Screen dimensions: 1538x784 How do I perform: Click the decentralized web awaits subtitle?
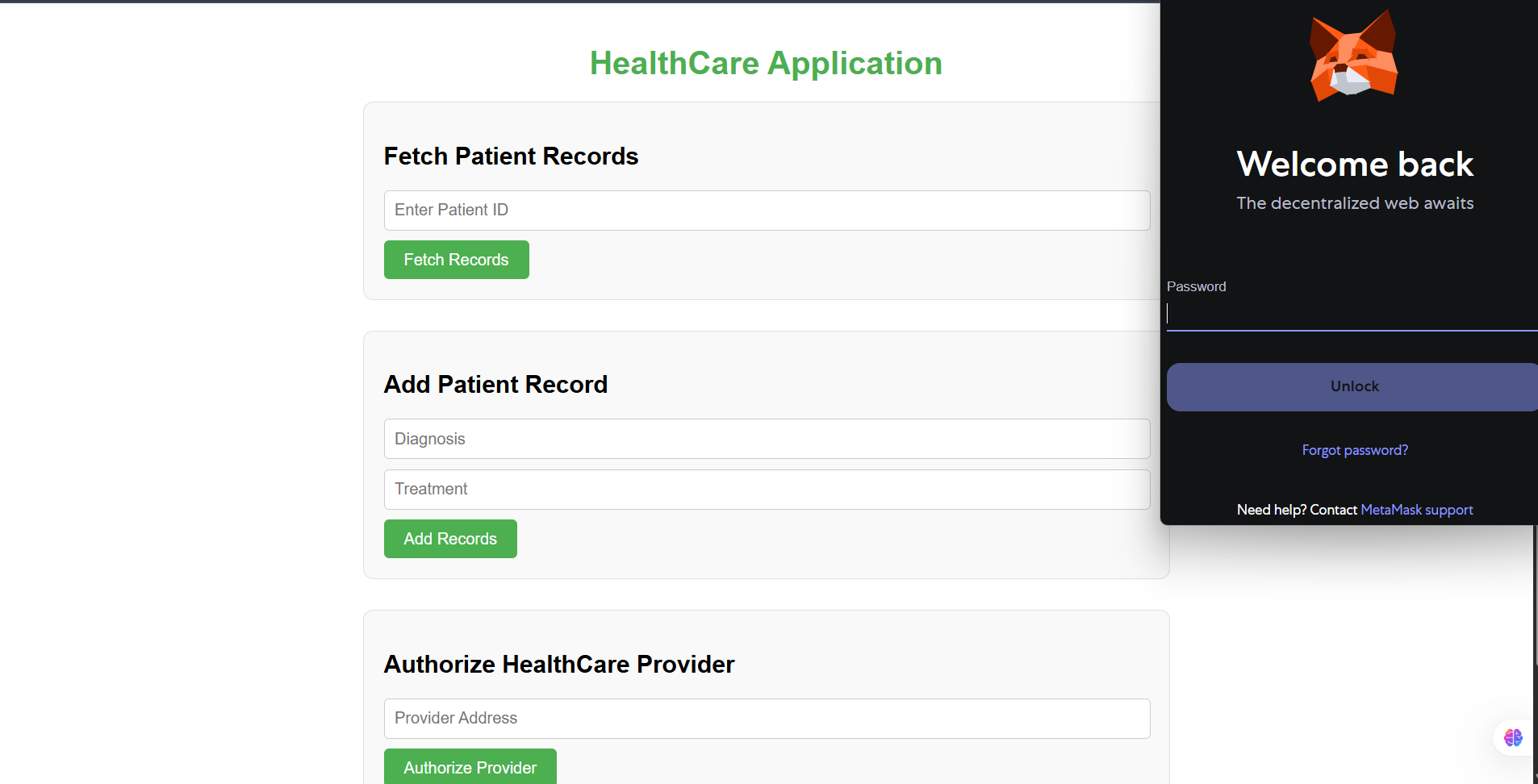click(x=1355, y=203)
